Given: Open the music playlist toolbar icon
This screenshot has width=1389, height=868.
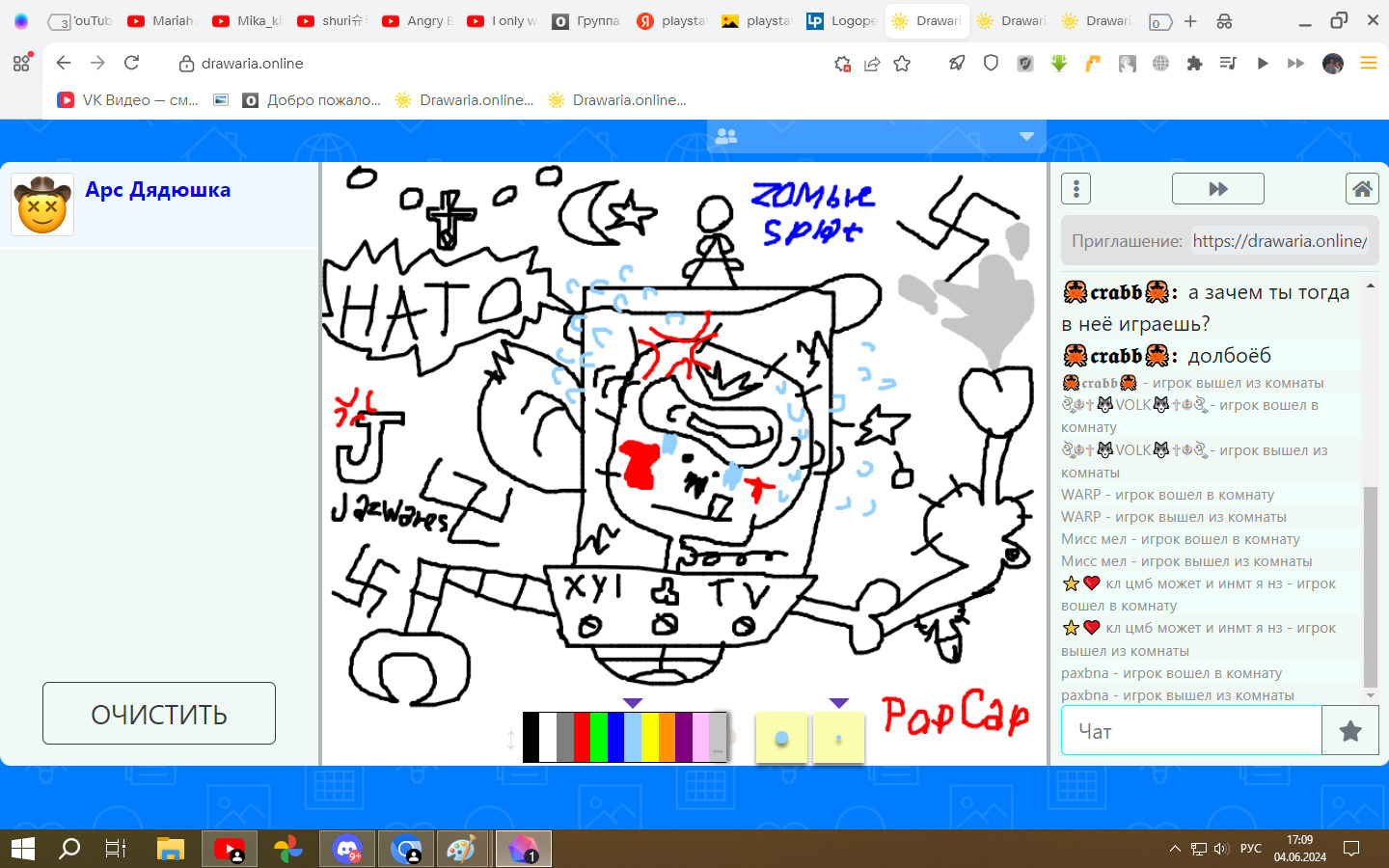Looking at the screenshot, I should click(x=1228, y=64).
